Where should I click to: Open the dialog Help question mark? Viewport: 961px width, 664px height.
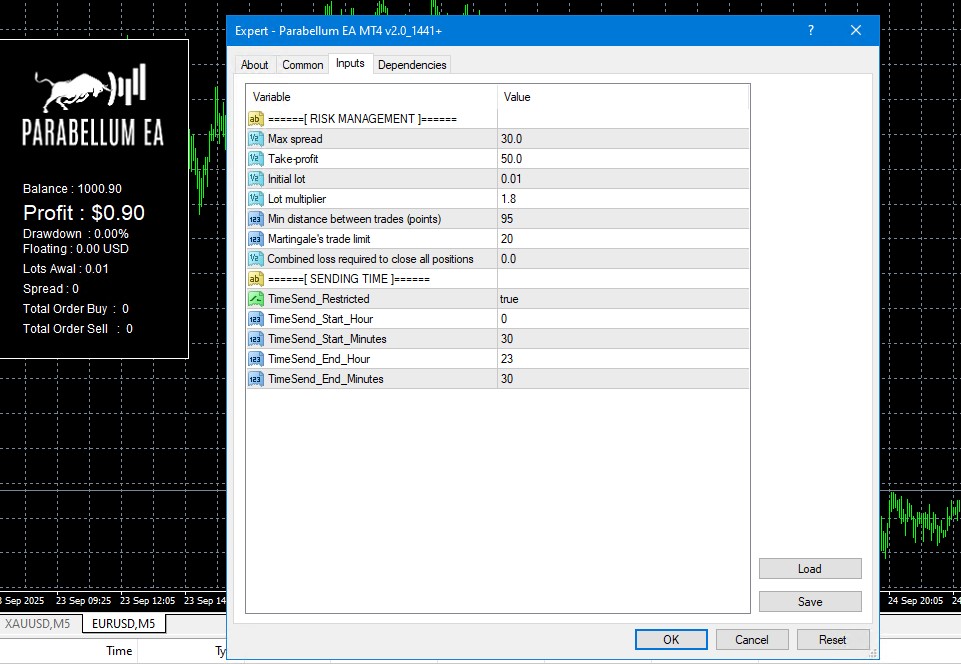tap(811, 30)
